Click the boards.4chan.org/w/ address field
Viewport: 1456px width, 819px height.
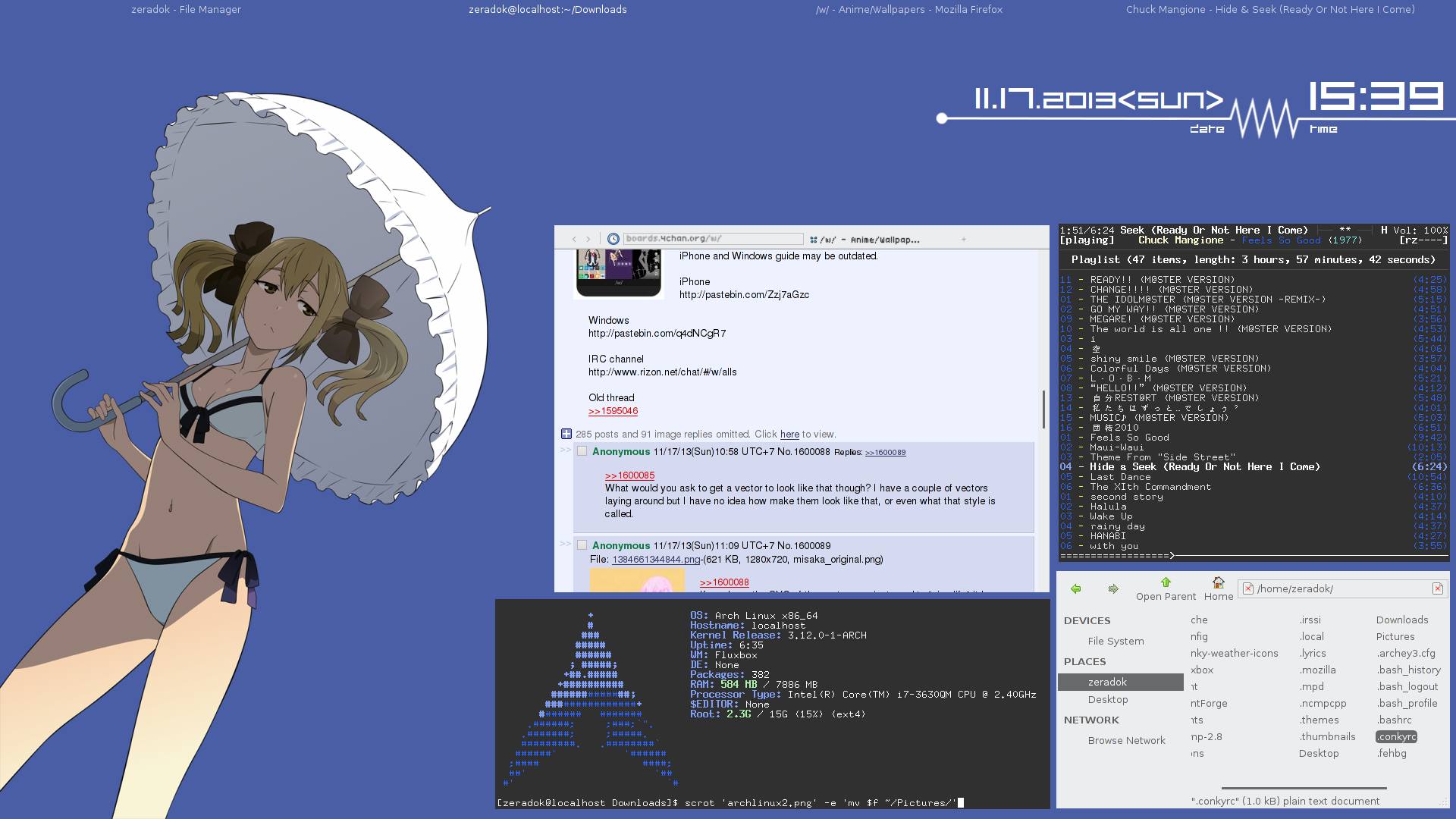tap(711, 239)
